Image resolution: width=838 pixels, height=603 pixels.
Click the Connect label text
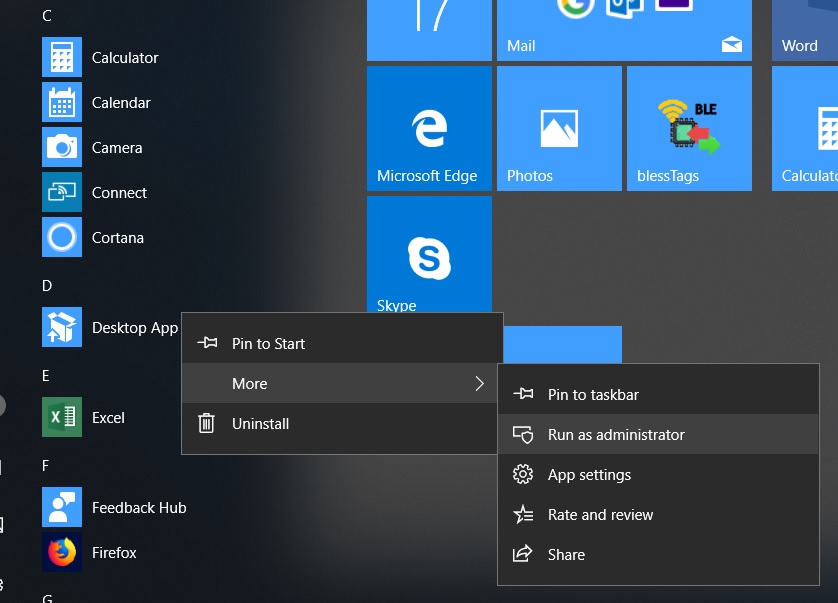(119, 192)
